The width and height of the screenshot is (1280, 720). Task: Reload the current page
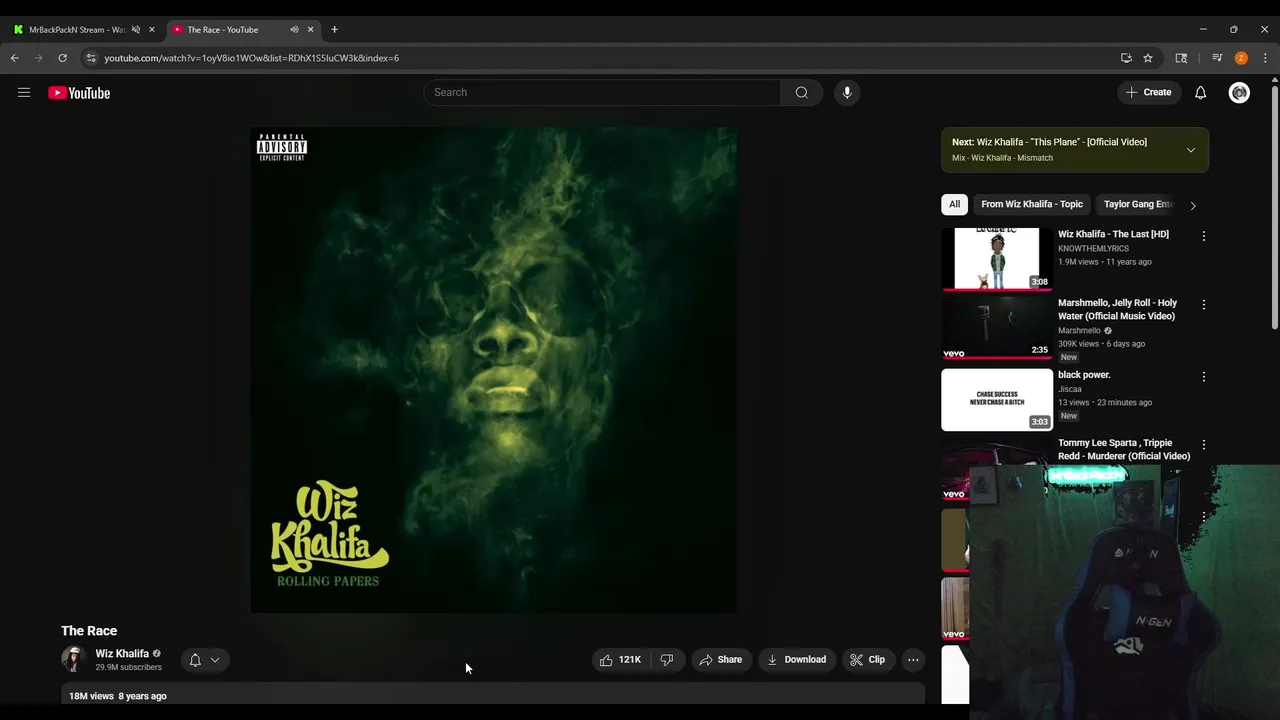62,58
